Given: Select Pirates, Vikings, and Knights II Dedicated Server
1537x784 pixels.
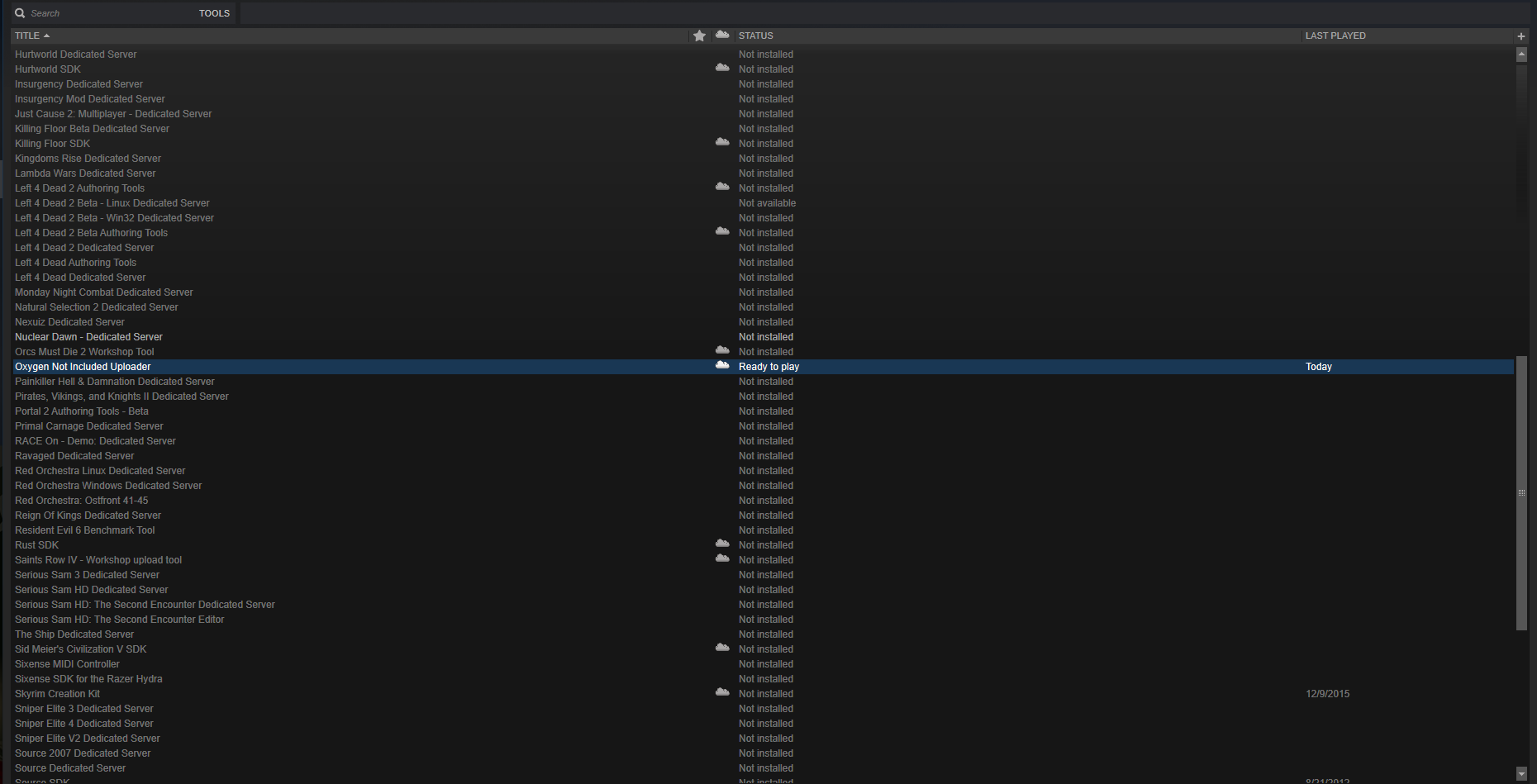Looking at the screenshot, I should point(121,397).
